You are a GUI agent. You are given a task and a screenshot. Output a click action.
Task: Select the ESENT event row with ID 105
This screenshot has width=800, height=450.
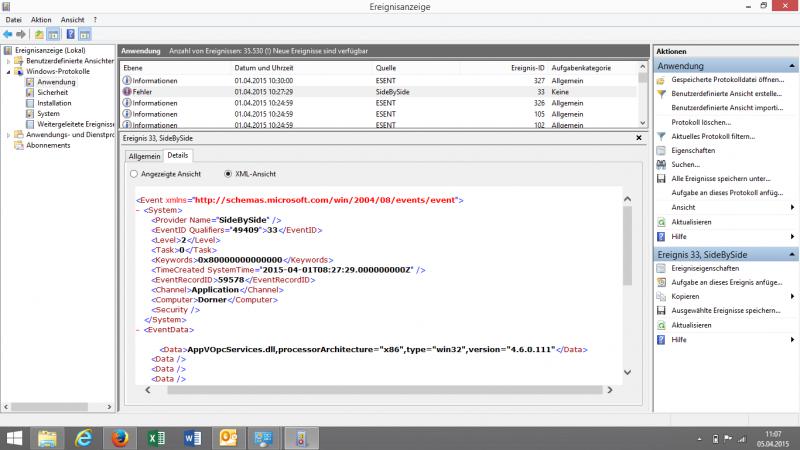[379, 114]
